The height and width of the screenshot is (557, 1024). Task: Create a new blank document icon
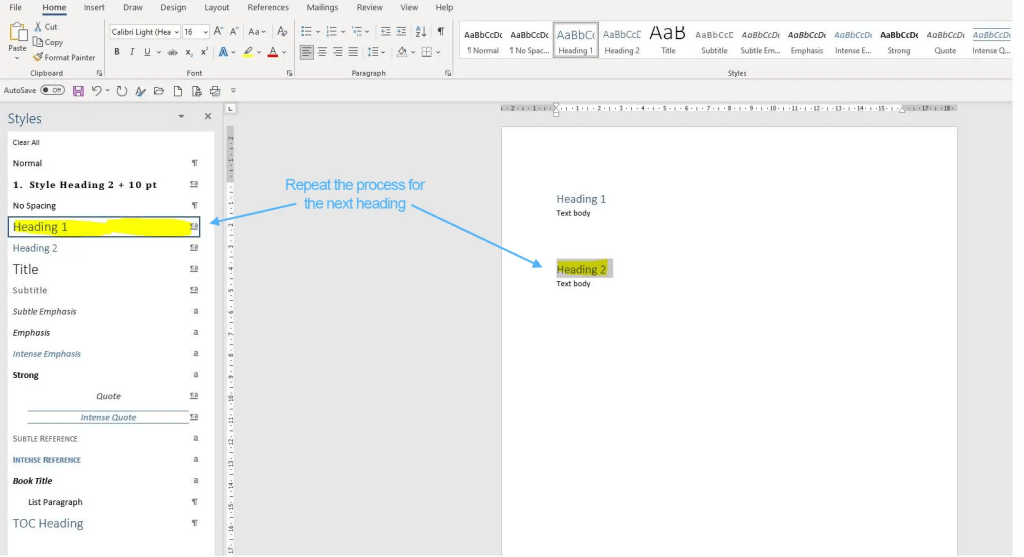[178, 91]
